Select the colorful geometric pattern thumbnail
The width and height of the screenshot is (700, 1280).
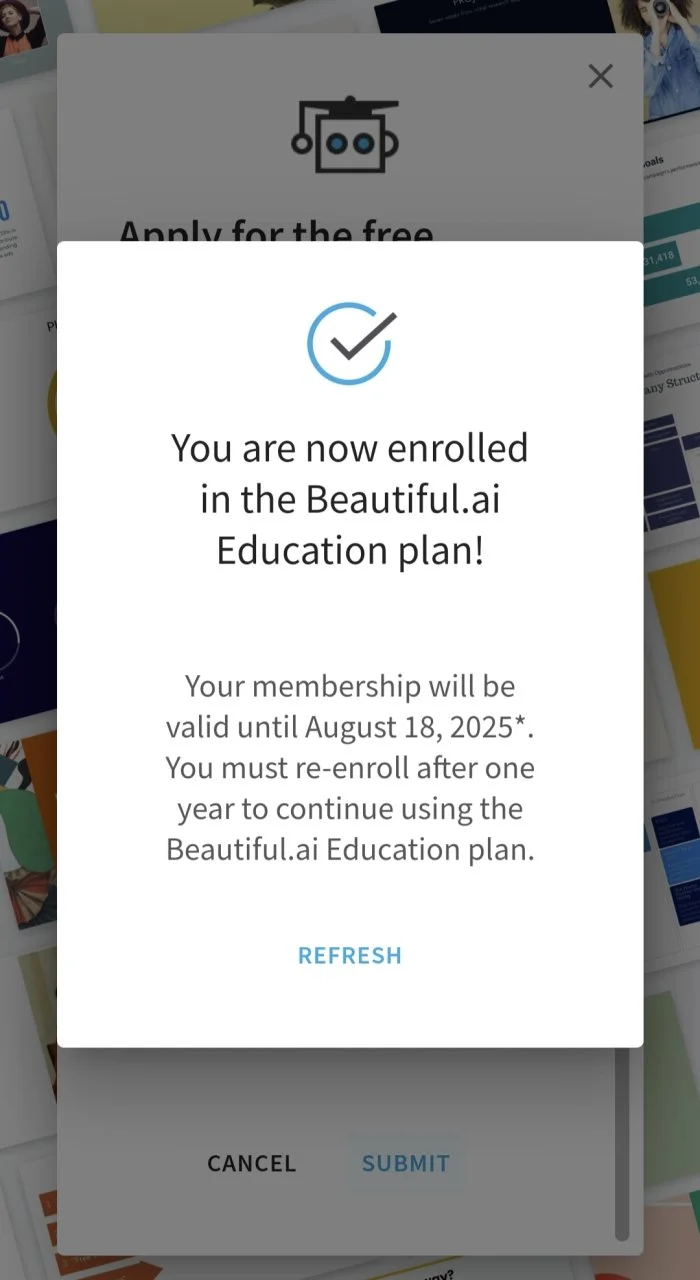click(28, 832)
